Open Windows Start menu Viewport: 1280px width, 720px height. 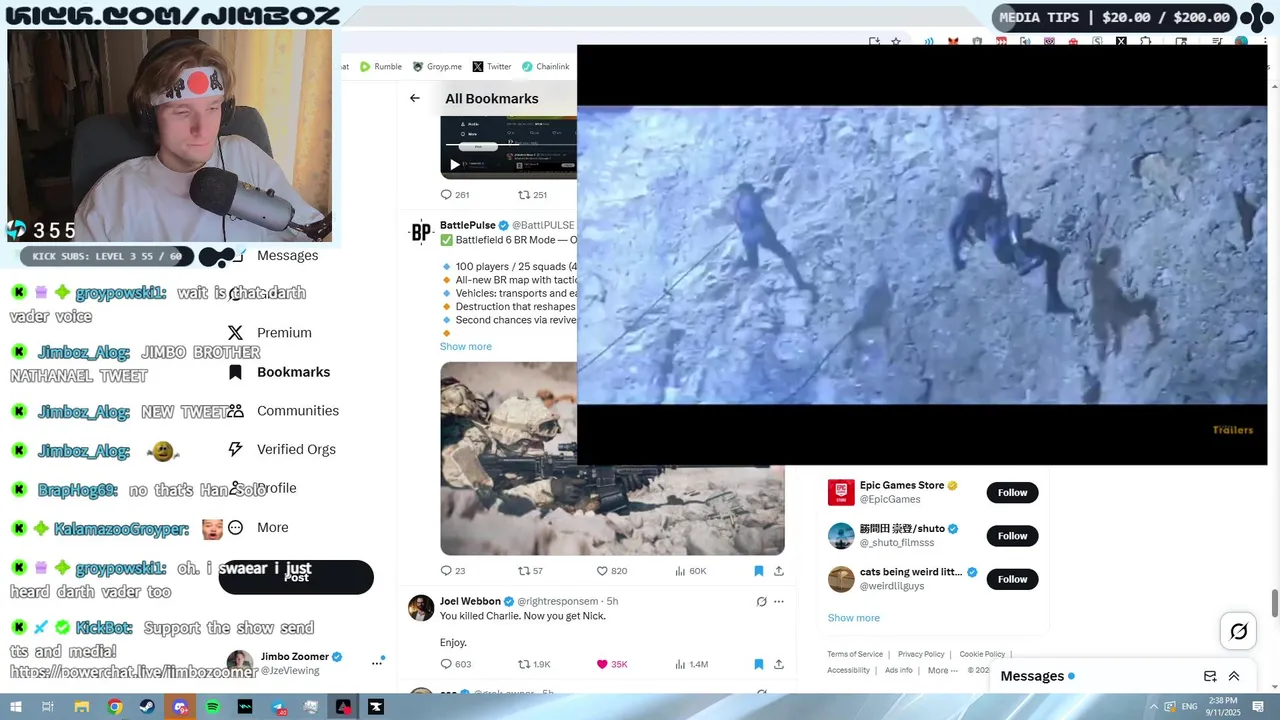coord(15,707)
